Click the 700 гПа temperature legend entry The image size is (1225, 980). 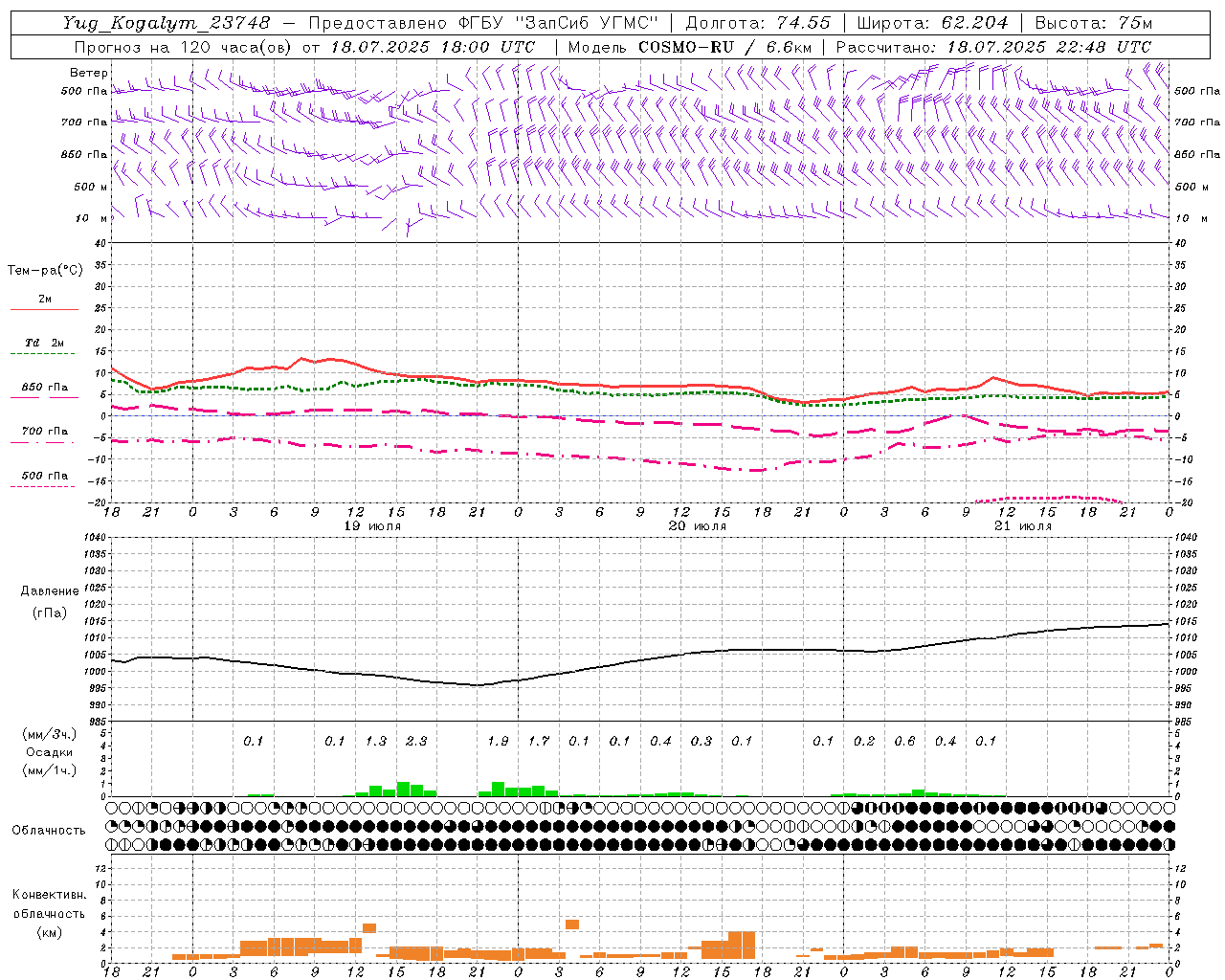(x=45, y=432)
